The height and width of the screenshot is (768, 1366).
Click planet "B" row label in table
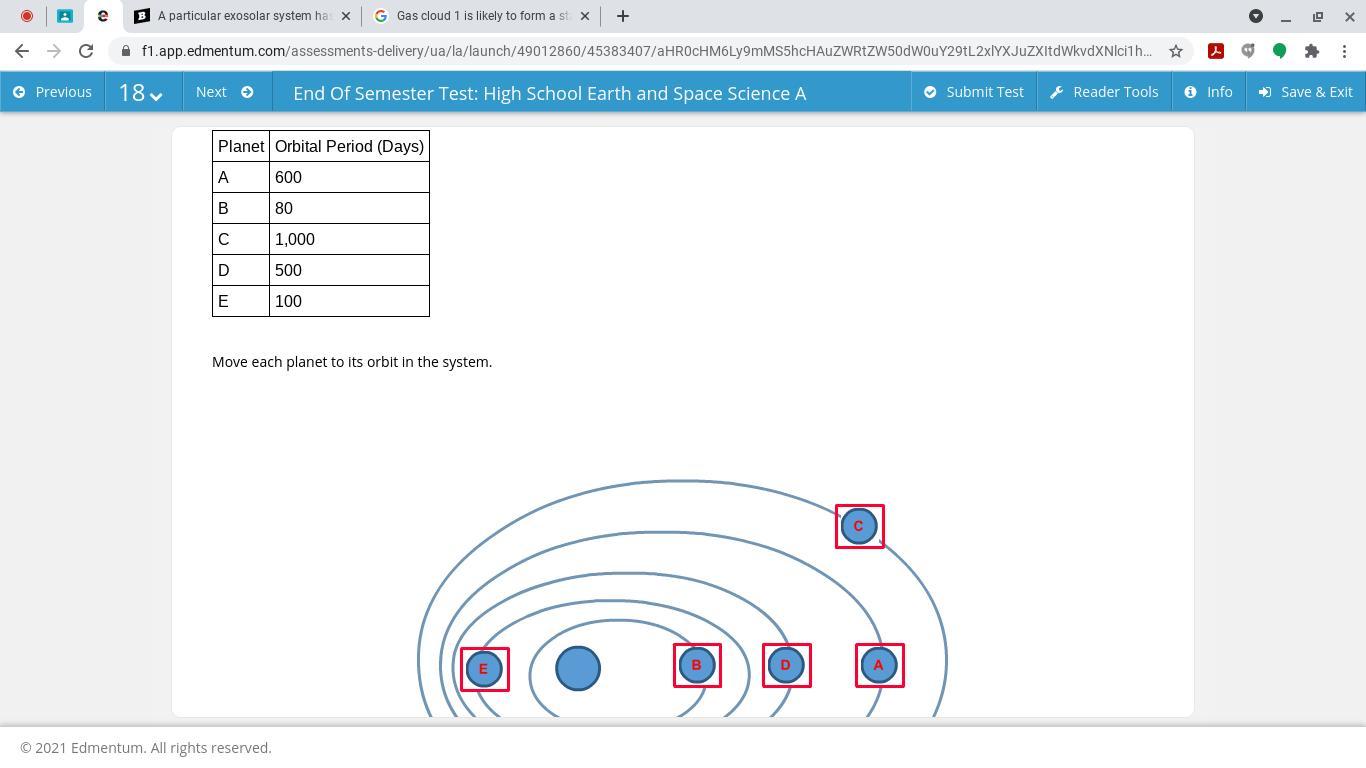pos(241,208)
